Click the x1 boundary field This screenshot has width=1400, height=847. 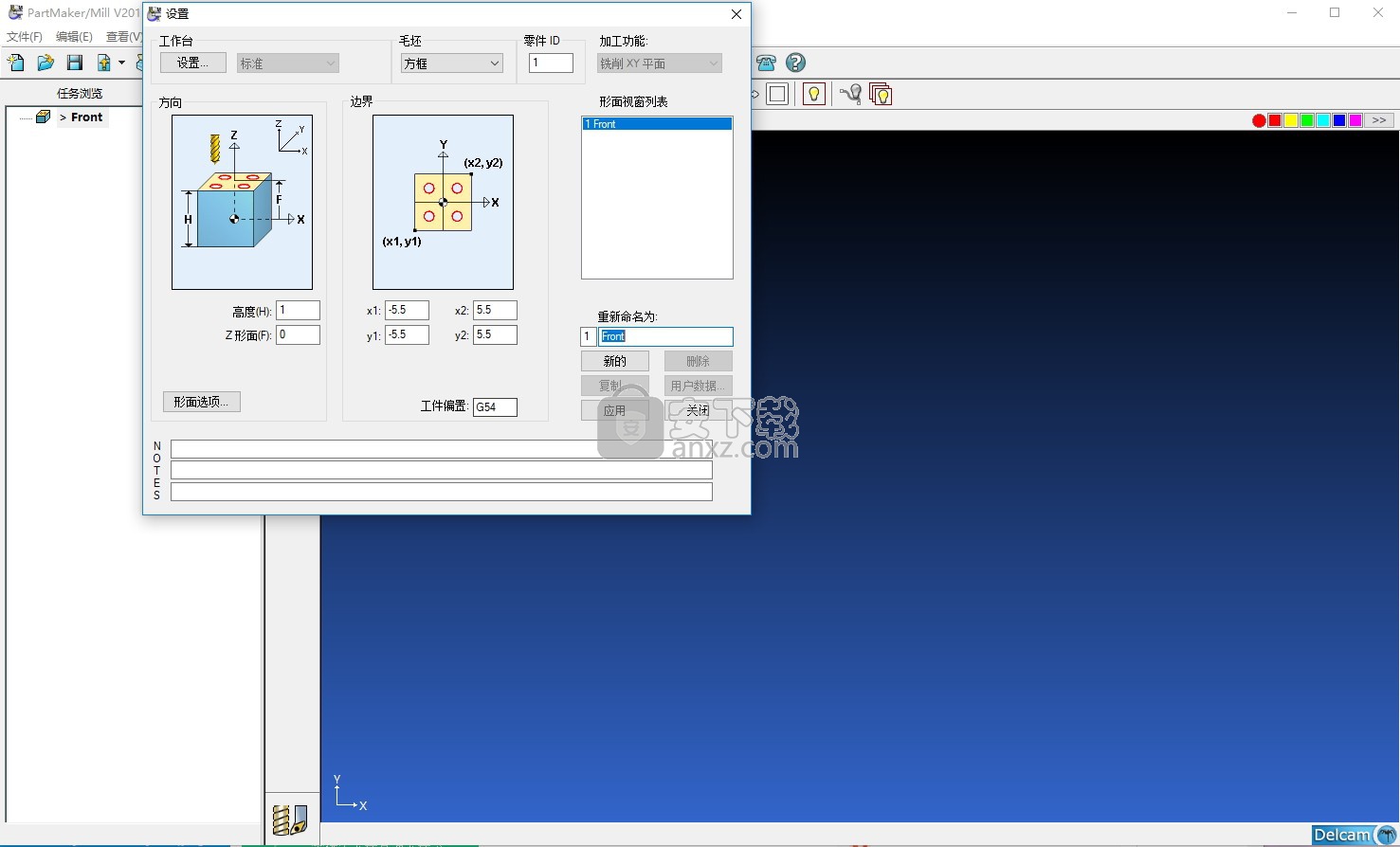tap(407, 310)
